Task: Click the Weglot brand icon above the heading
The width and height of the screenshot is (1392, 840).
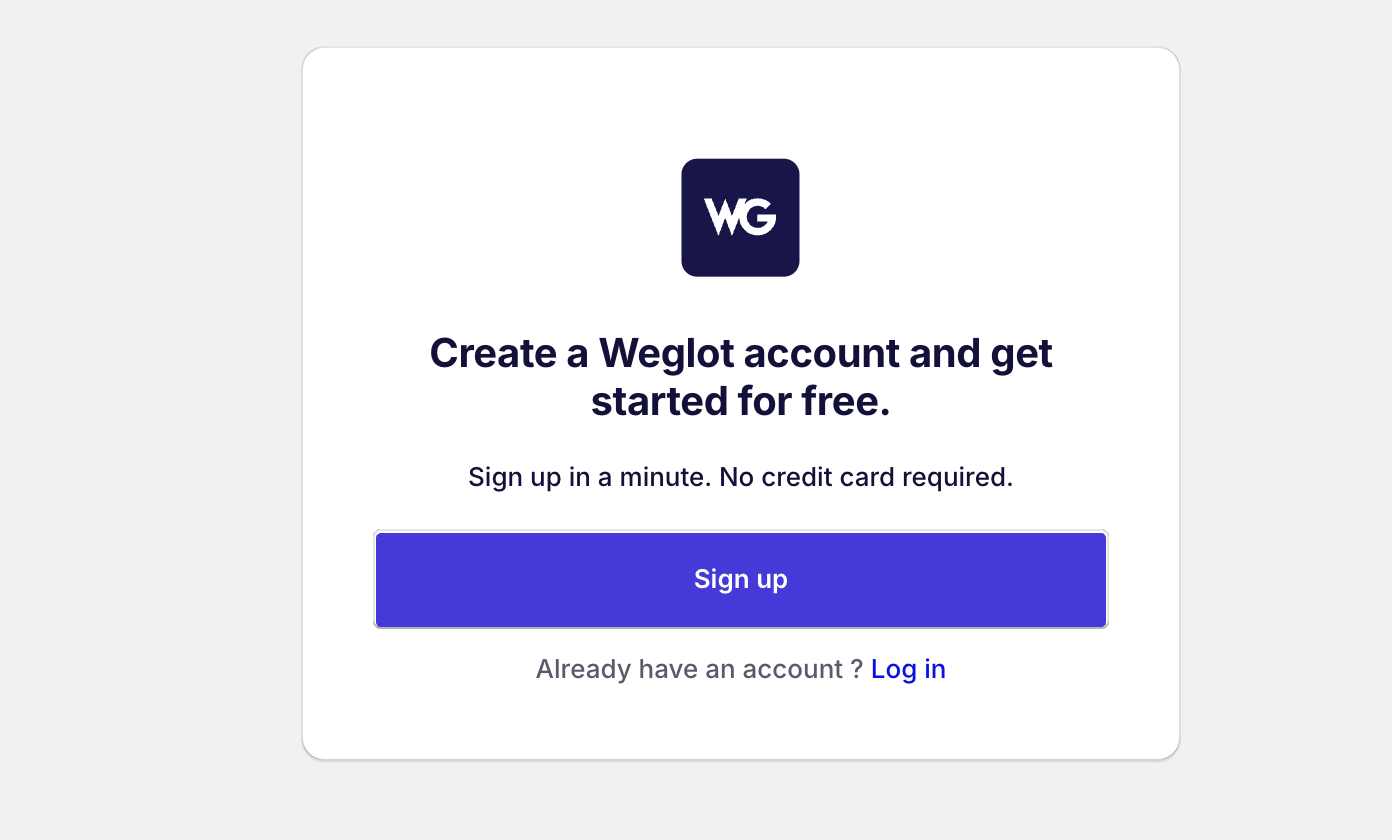Action: [x=740, y=217]
